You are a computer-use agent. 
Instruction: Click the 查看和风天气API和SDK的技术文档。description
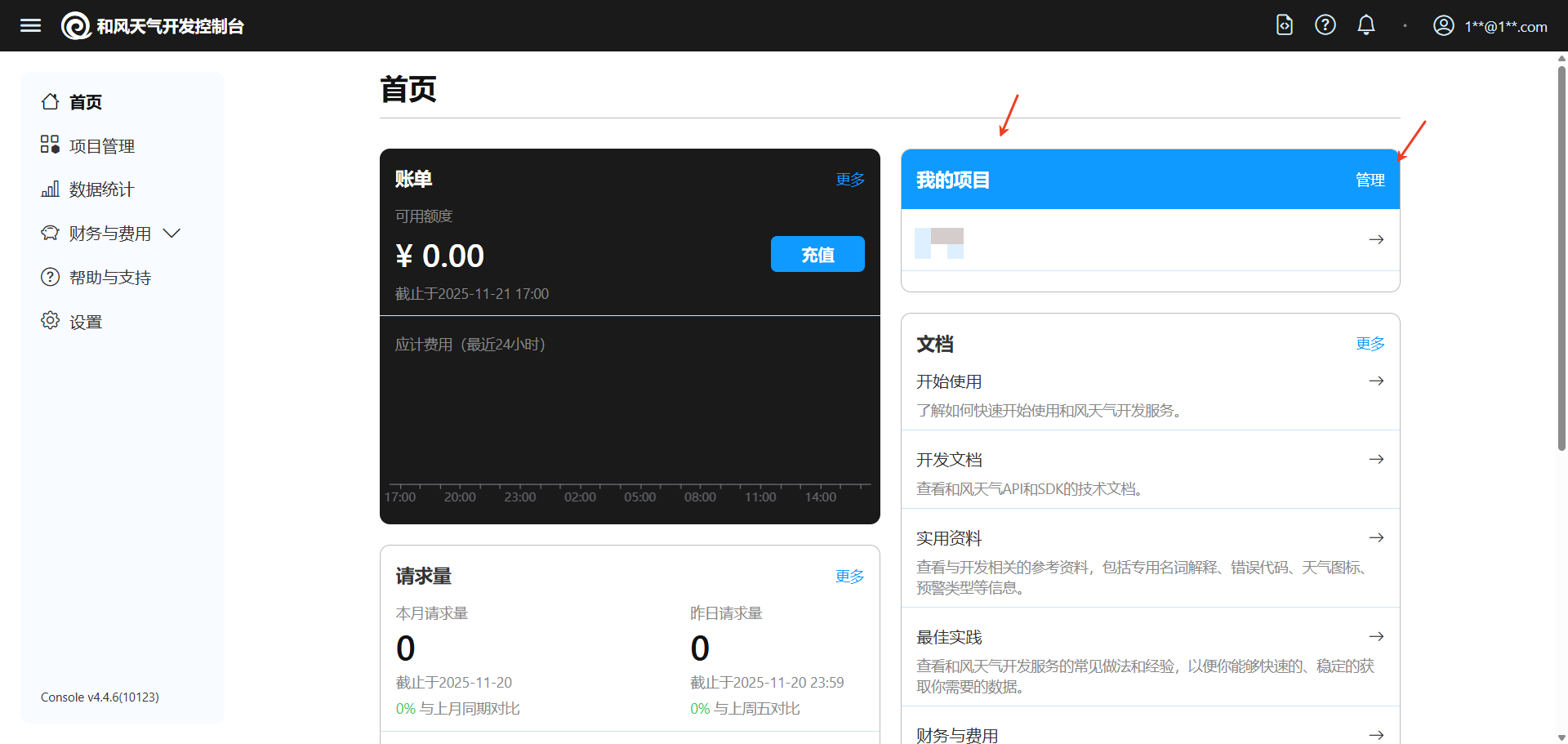1031,489
